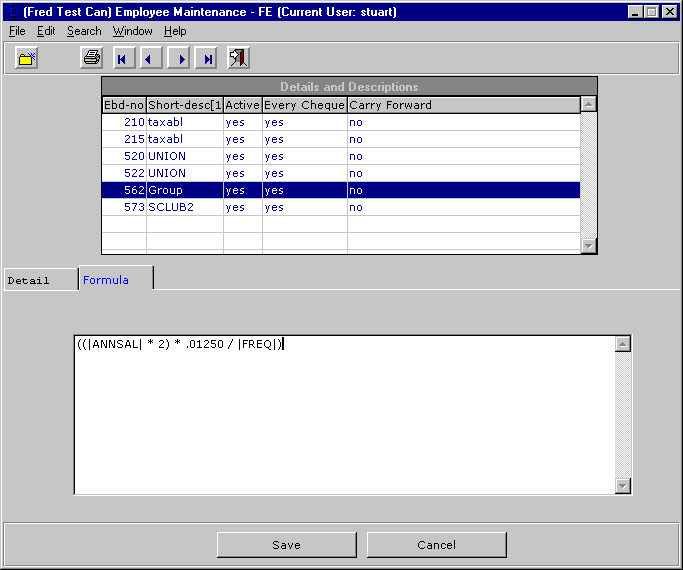The image size is (683, 570).
Task: Open the Search menu
Action: (84, 31)
